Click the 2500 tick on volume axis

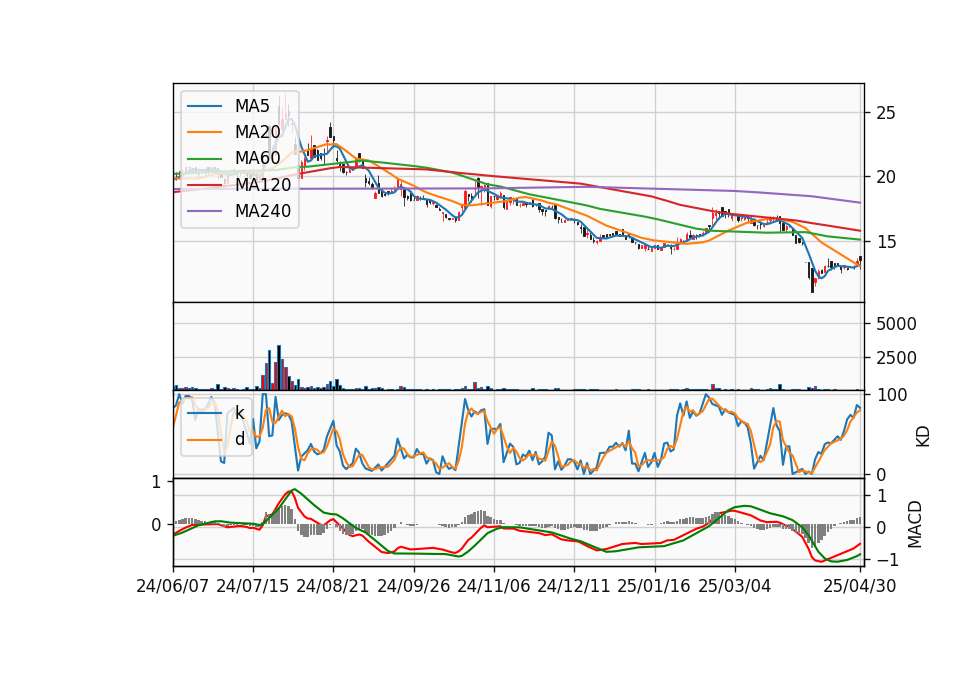tap(896, 358)
